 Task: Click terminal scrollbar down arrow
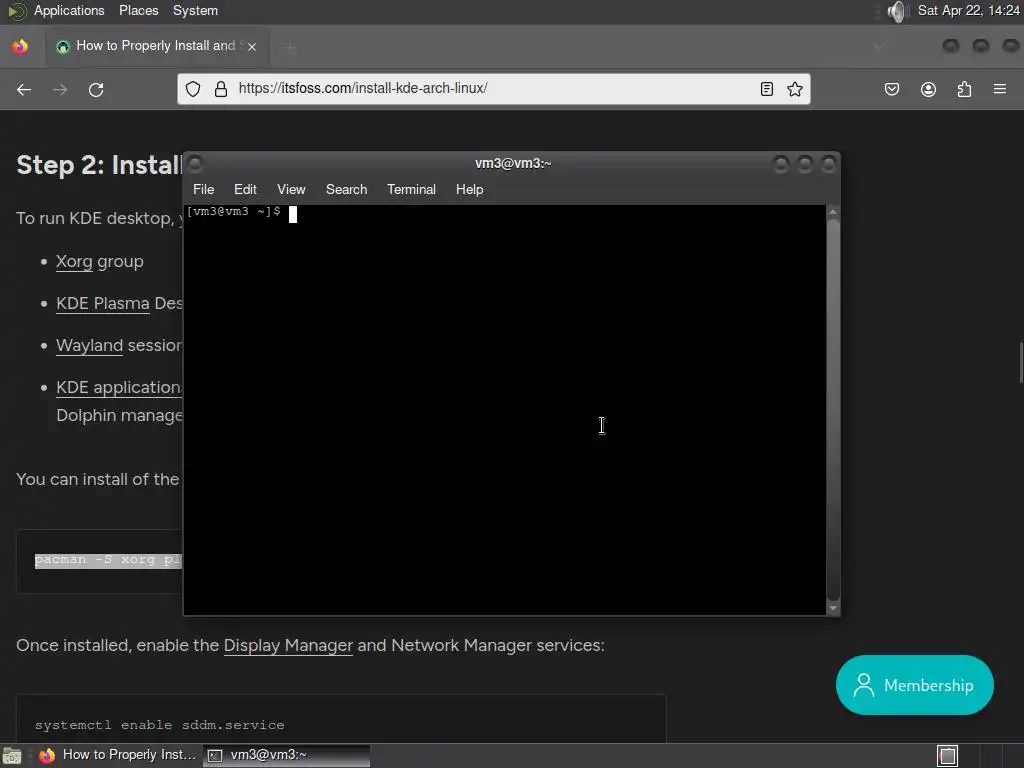833,609
